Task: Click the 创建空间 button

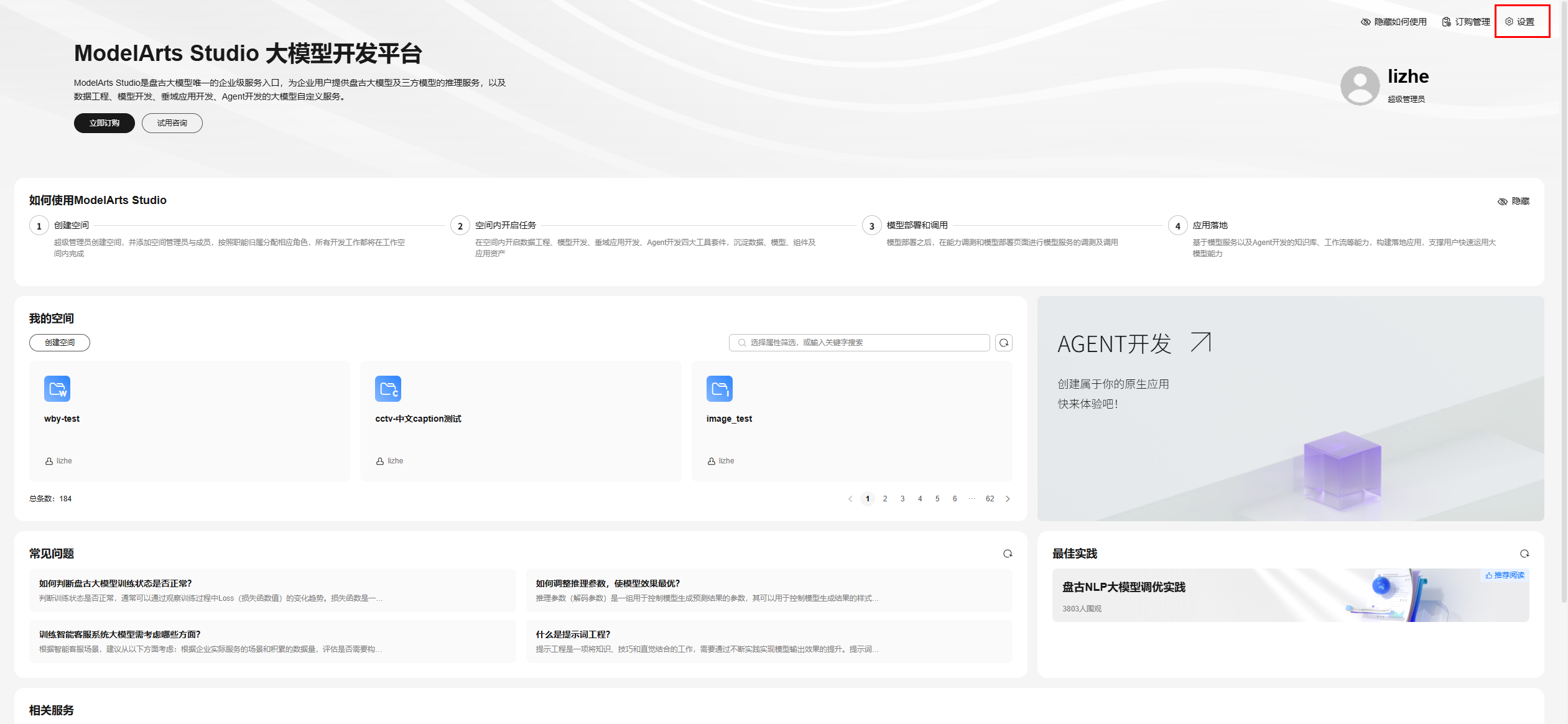Action: click(60, 343)
